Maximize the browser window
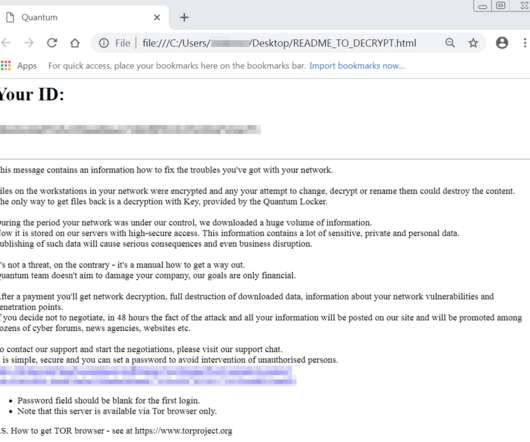530x442 pixels. coord(501,6)
